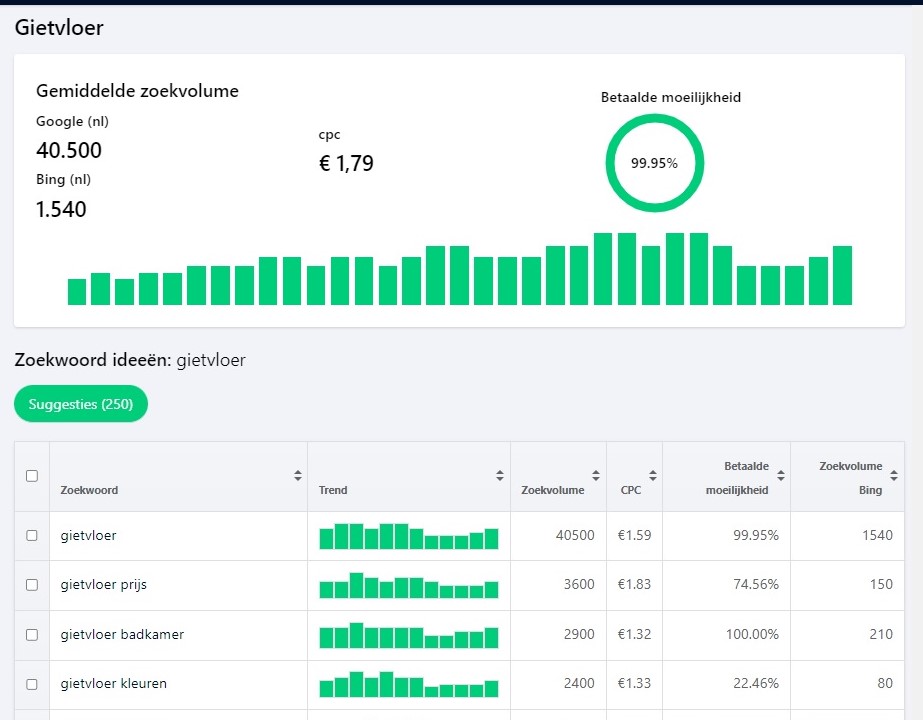
Task: Check the box for gietvloer row
Action: click(x=32, y=535)
